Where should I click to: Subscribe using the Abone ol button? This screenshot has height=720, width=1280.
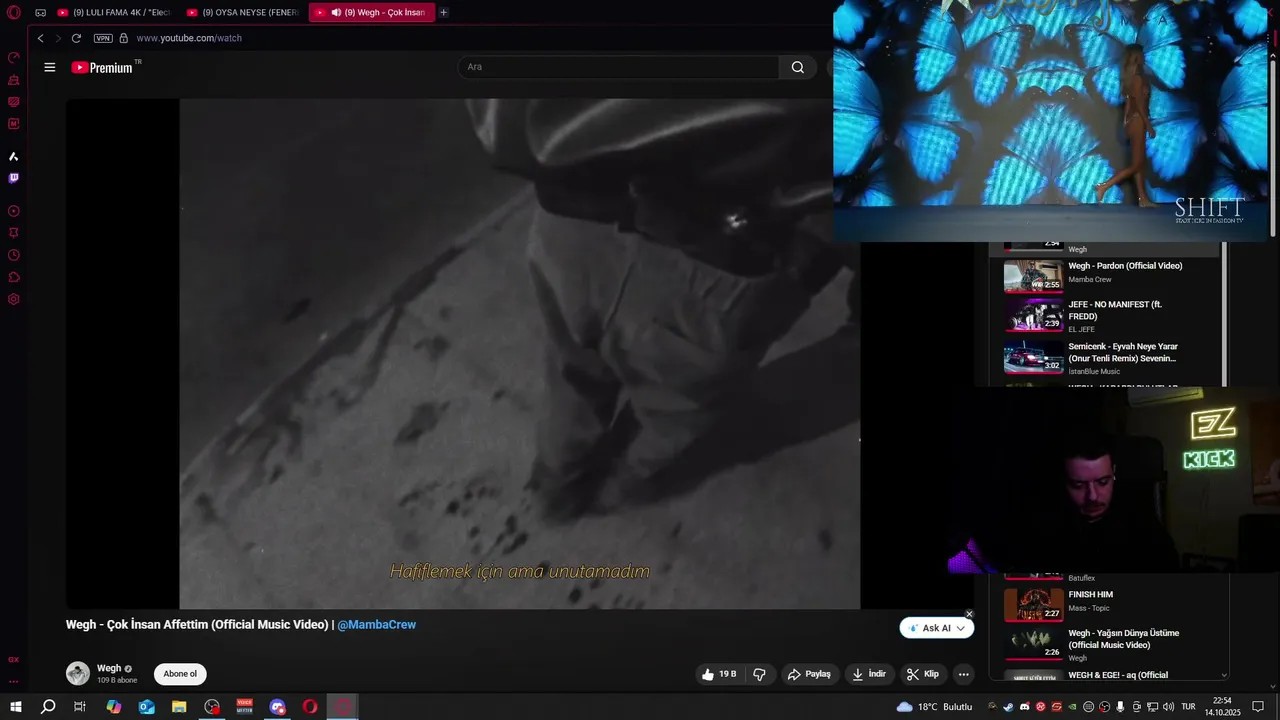tap(180, 674)
